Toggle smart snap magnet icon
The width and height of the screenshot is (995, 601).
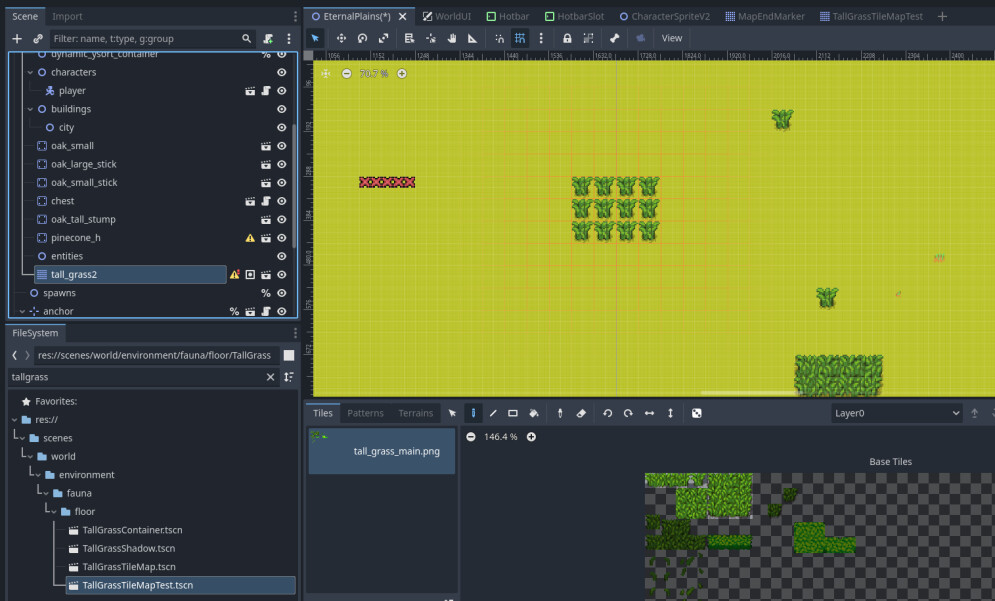499,38
